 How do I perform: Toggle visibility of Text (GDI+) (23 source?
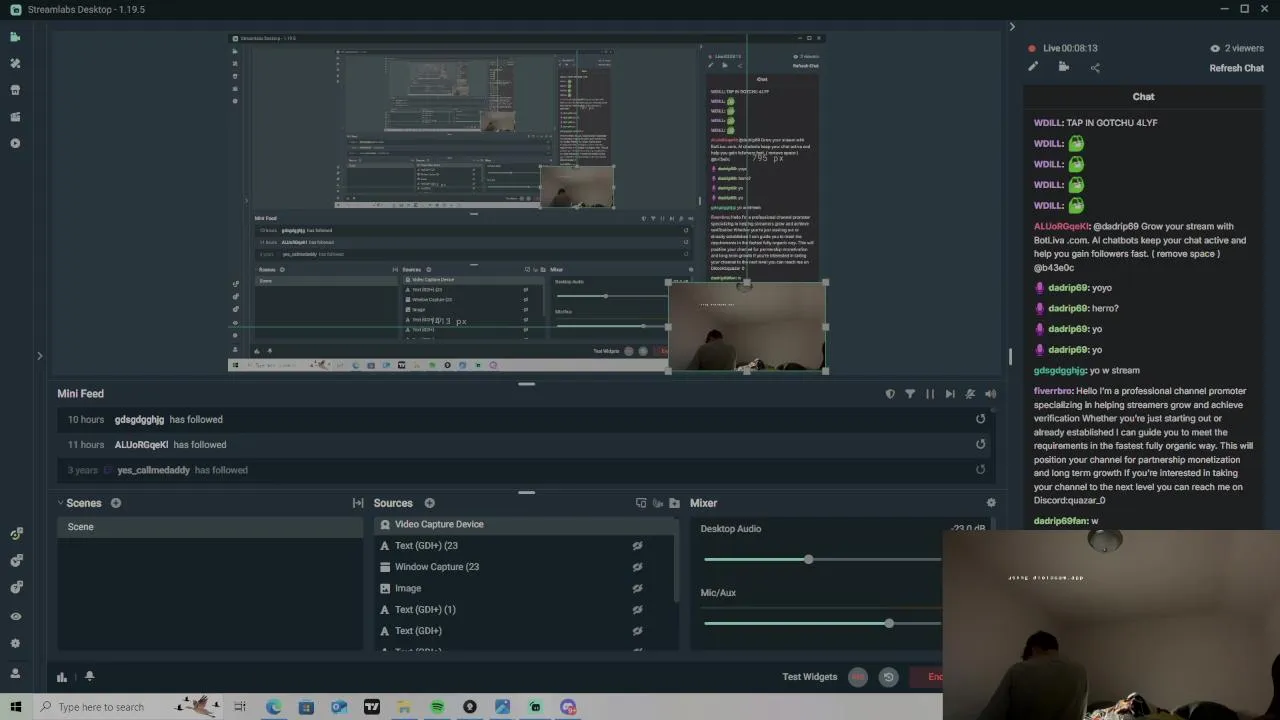pyautogui.click(x=637, y=546)
